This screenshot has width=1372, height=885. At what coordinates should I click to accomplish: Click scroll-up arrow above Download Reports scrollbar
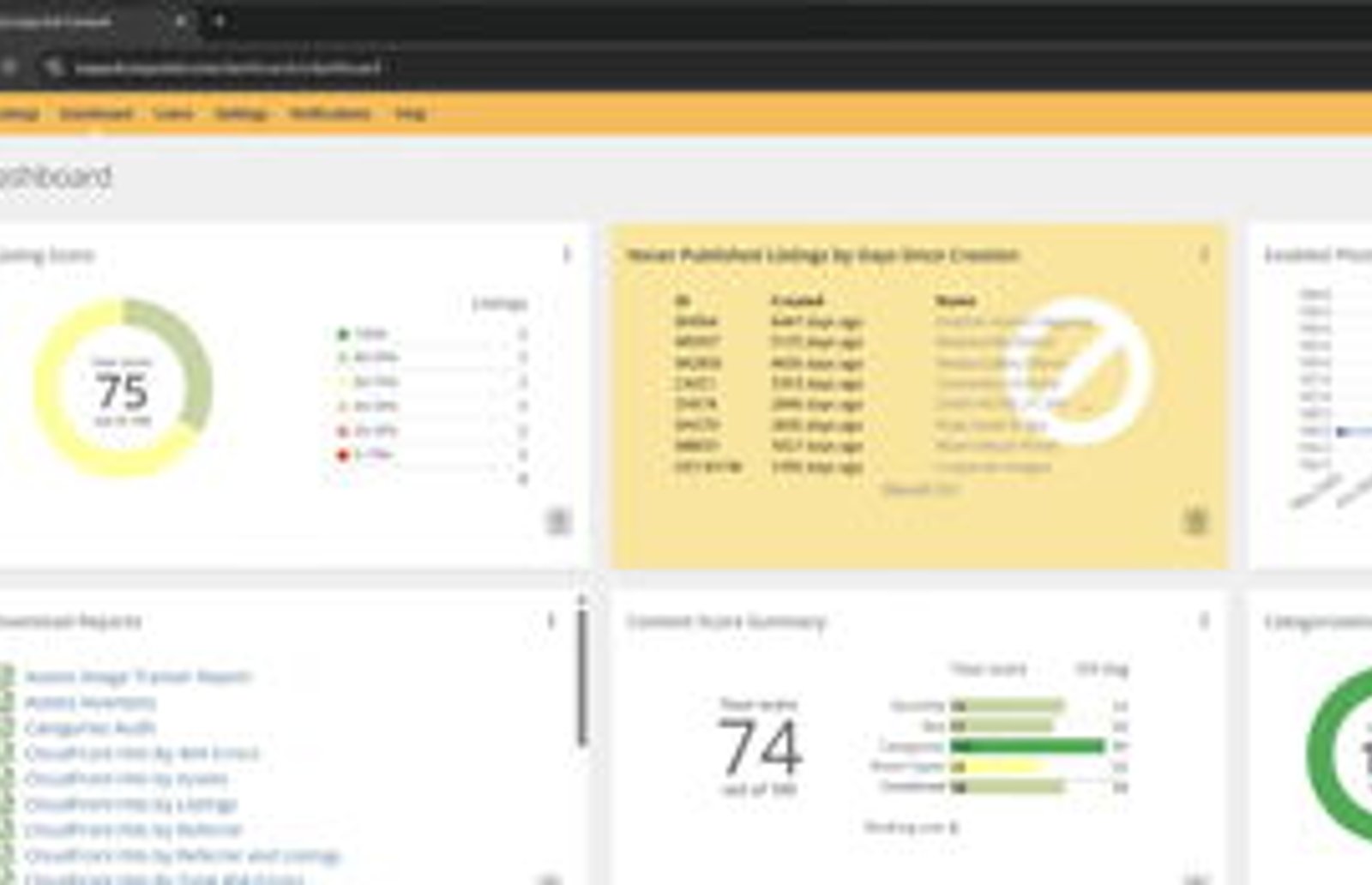[582, 600]
